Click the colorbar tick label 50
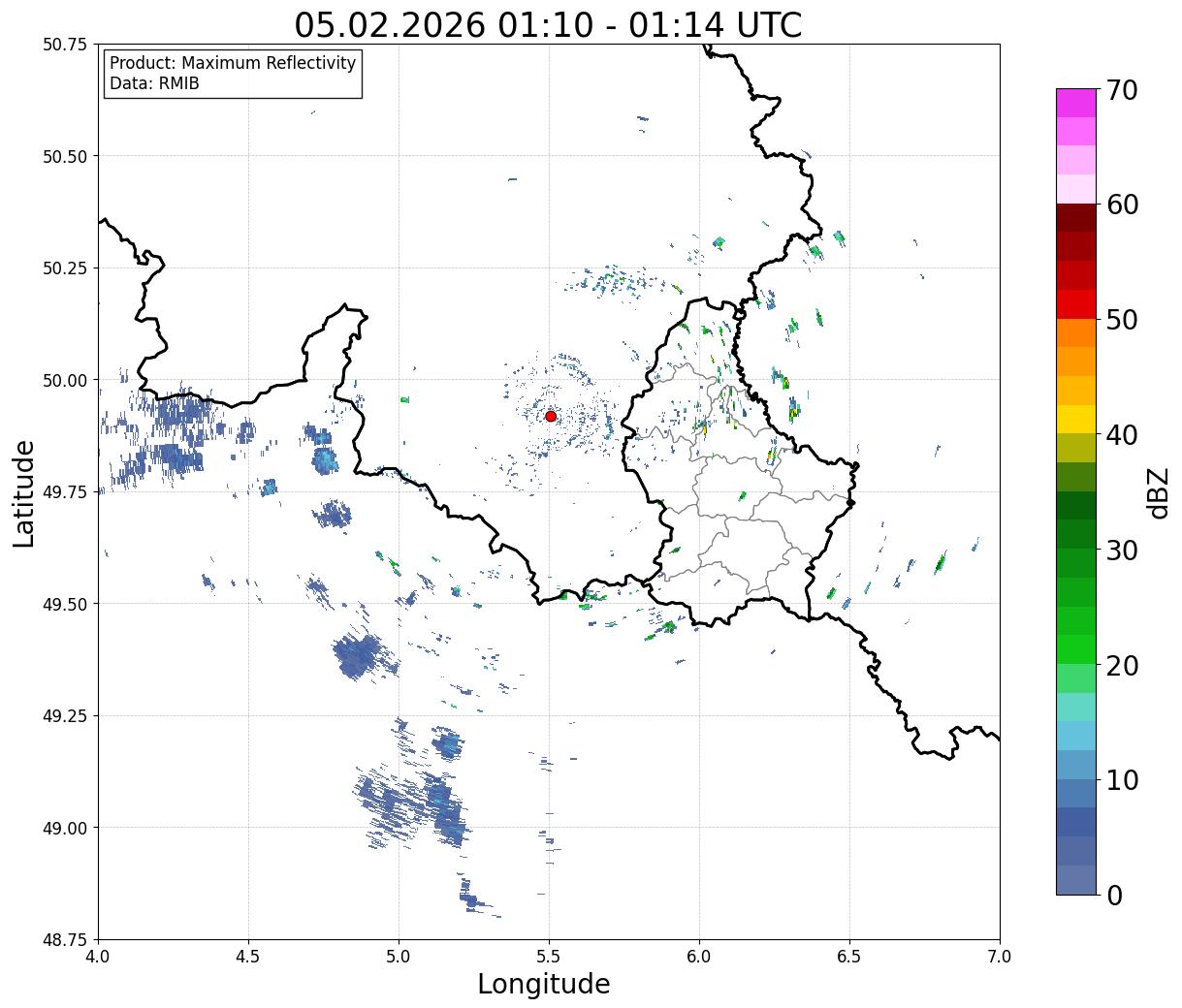 [x=1122, y=320]
